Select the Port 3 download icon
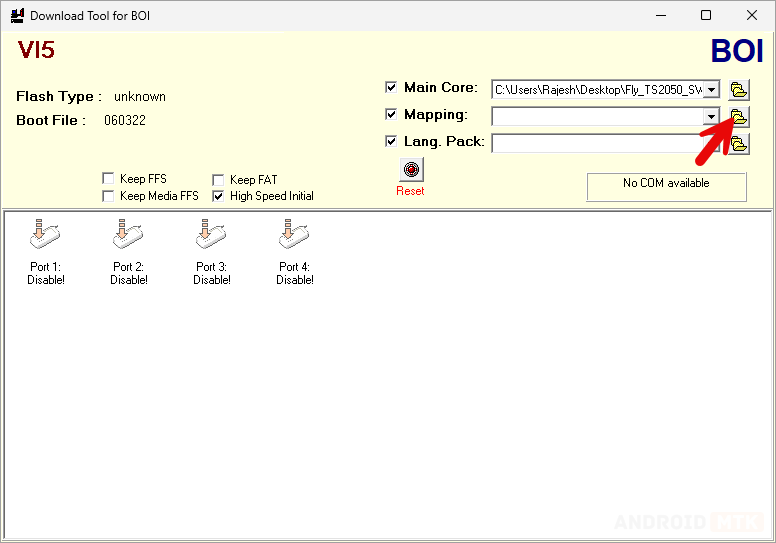Viewport: 776px width, 543px height. click(x=212, y=236)
